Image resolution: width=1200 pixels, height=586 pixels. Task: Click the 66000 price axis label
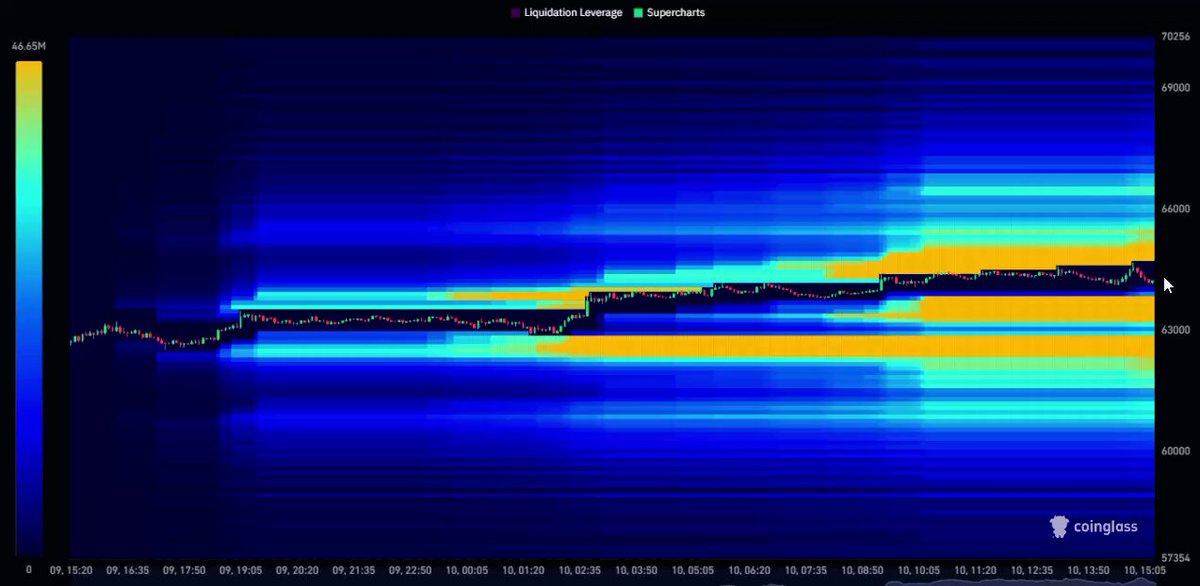tap(1176, 209)
